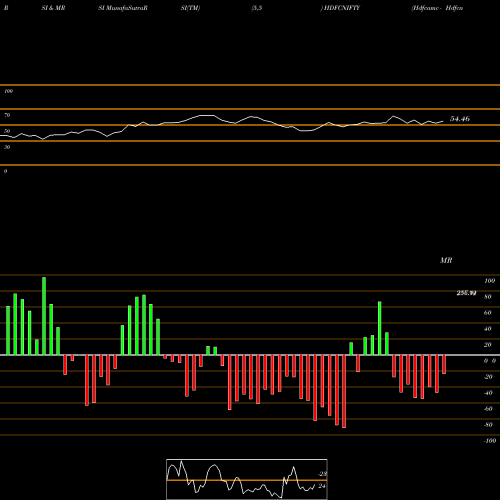Click the '-100' label on MR axis

pos(490,441)
